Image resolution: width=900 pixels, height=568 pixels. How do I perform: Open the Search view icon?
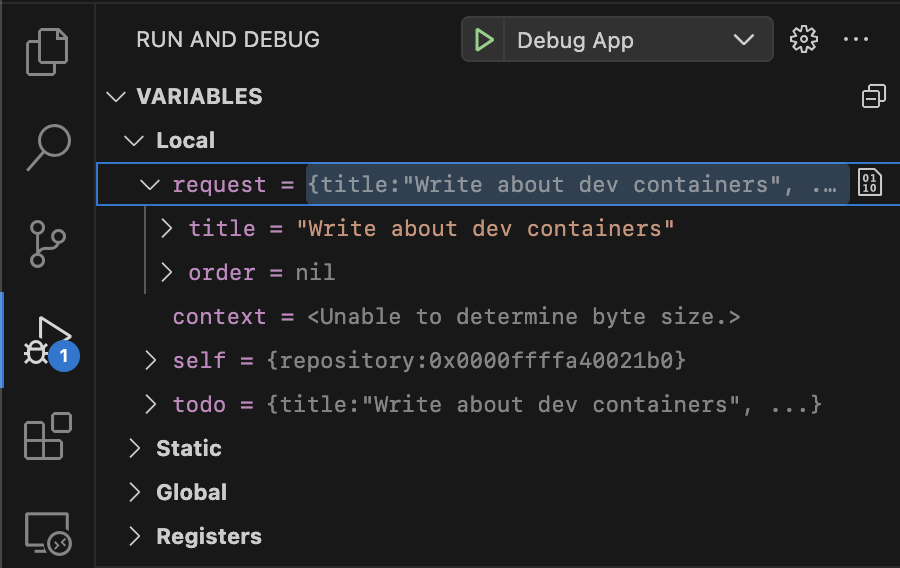coord(47,147)
